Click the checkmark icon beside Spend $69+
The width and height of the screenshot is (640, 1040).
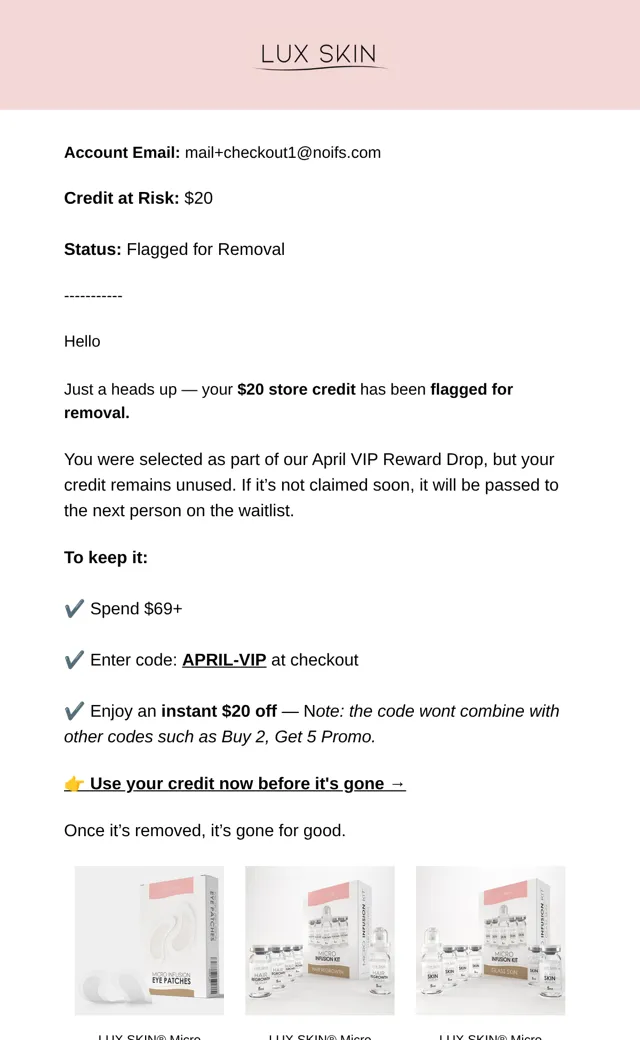(74, 608)
